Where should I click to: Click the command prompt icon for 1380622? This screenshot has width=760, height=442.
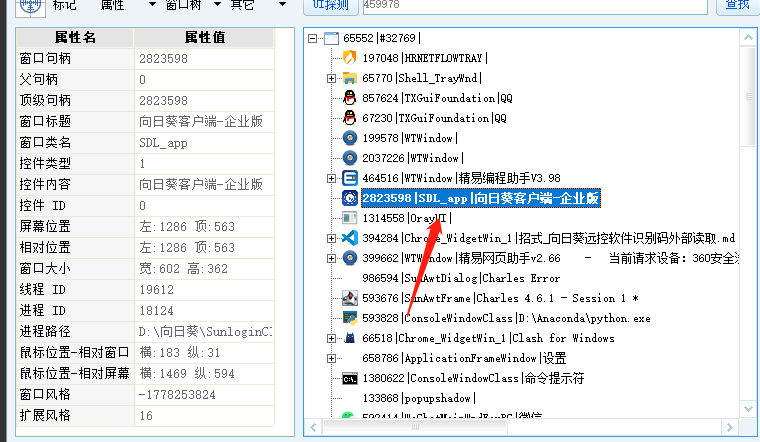pos(349,379)
